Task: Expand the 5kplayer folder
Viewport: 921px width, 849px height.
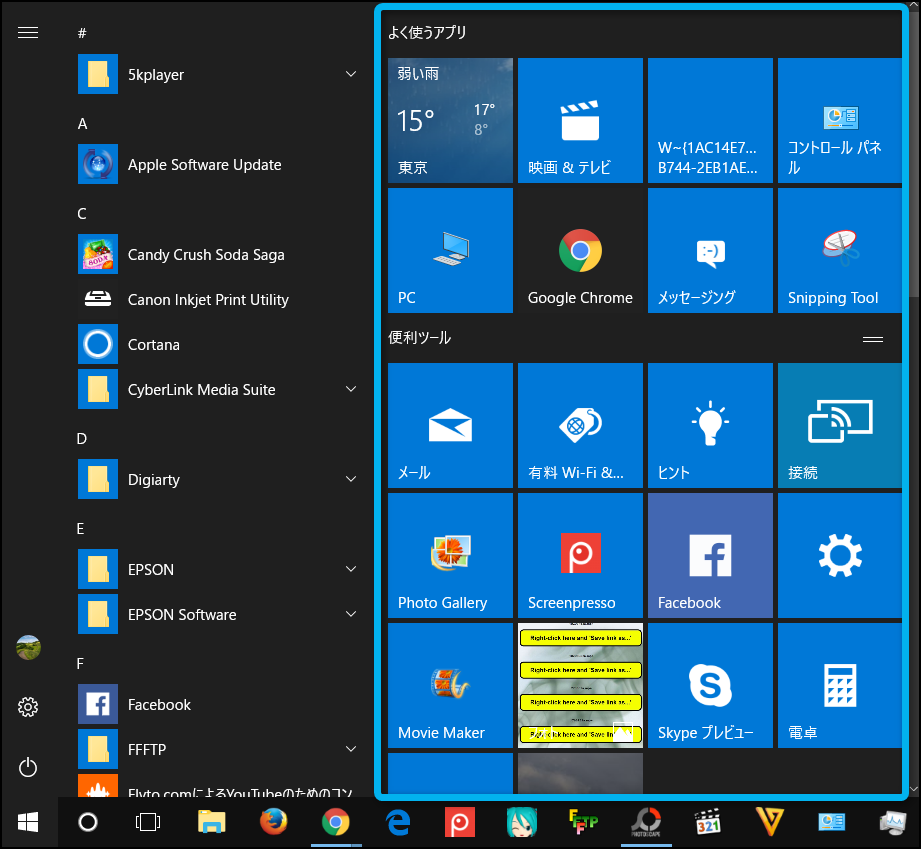Action: (x=351, y=75)
